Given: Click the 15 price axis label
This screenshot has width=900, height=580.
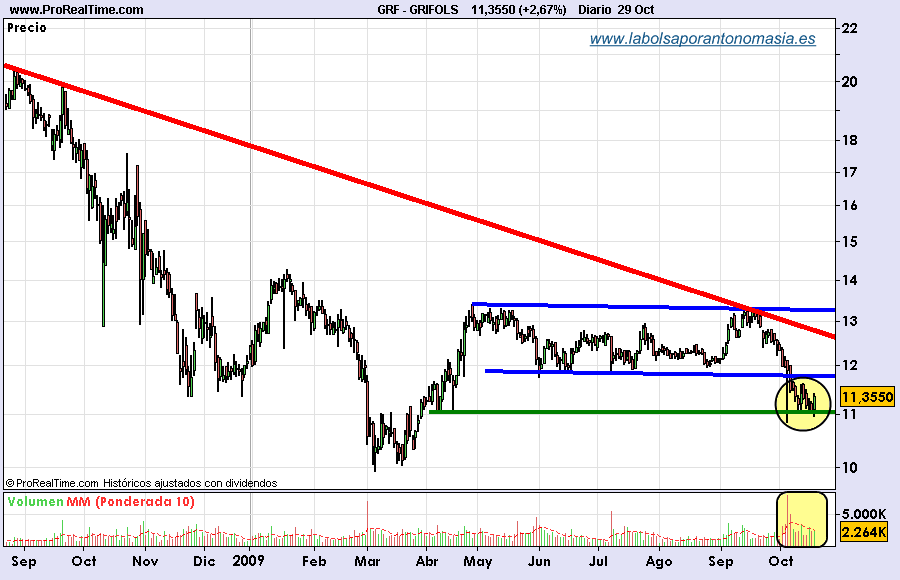Looking at the screenshot, I should click(x=849, y=241).
